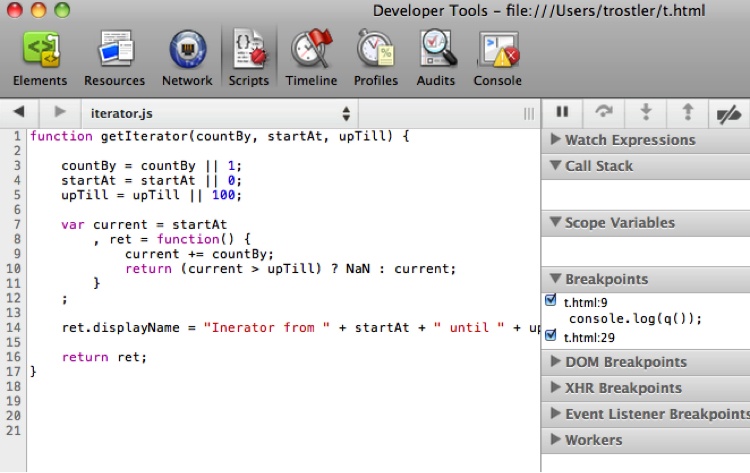Click the red close window button
Screen dimensions: 750x473
click(x=15, y=10)
